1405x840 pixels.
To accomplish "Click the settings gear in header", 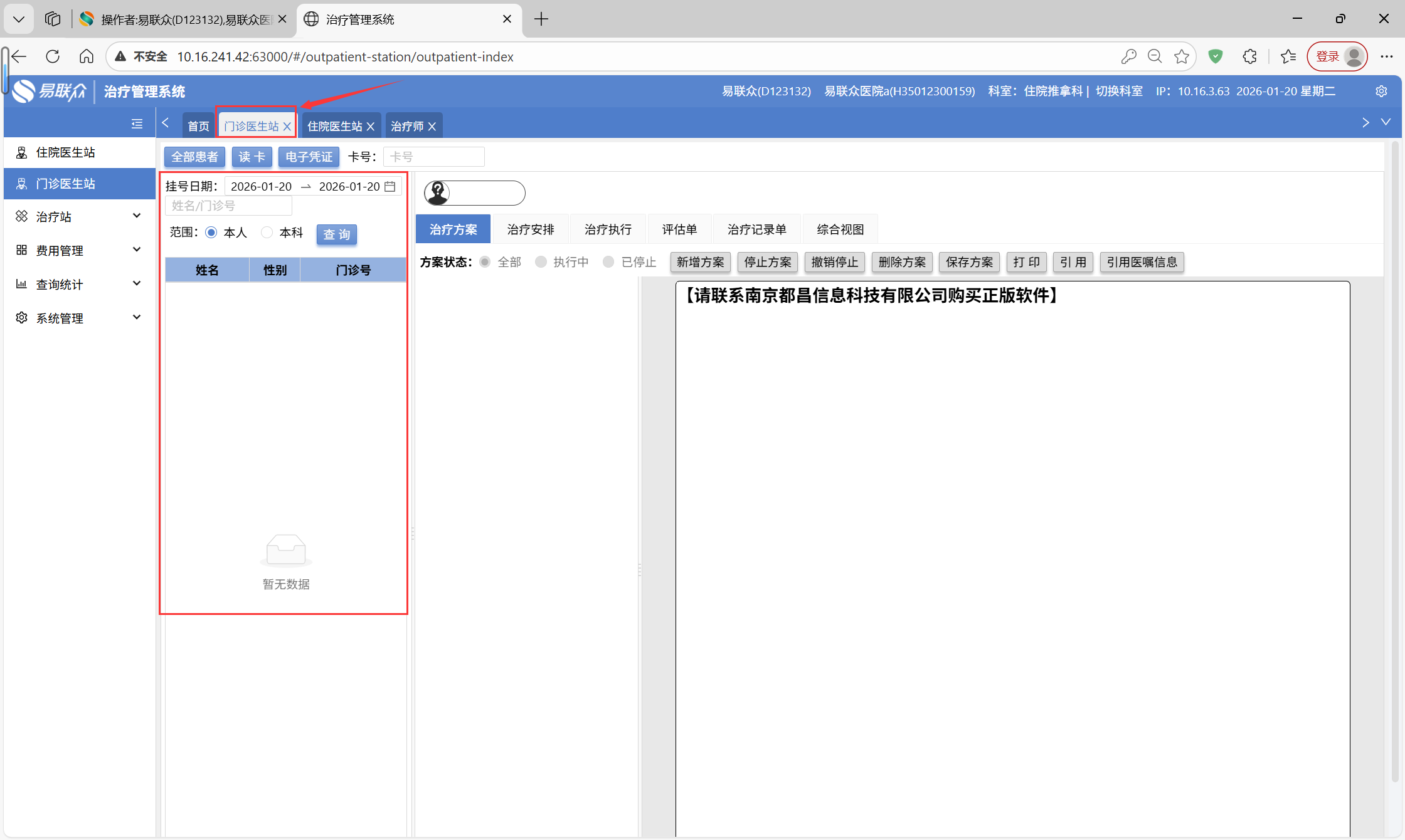I will (1381, 92).
